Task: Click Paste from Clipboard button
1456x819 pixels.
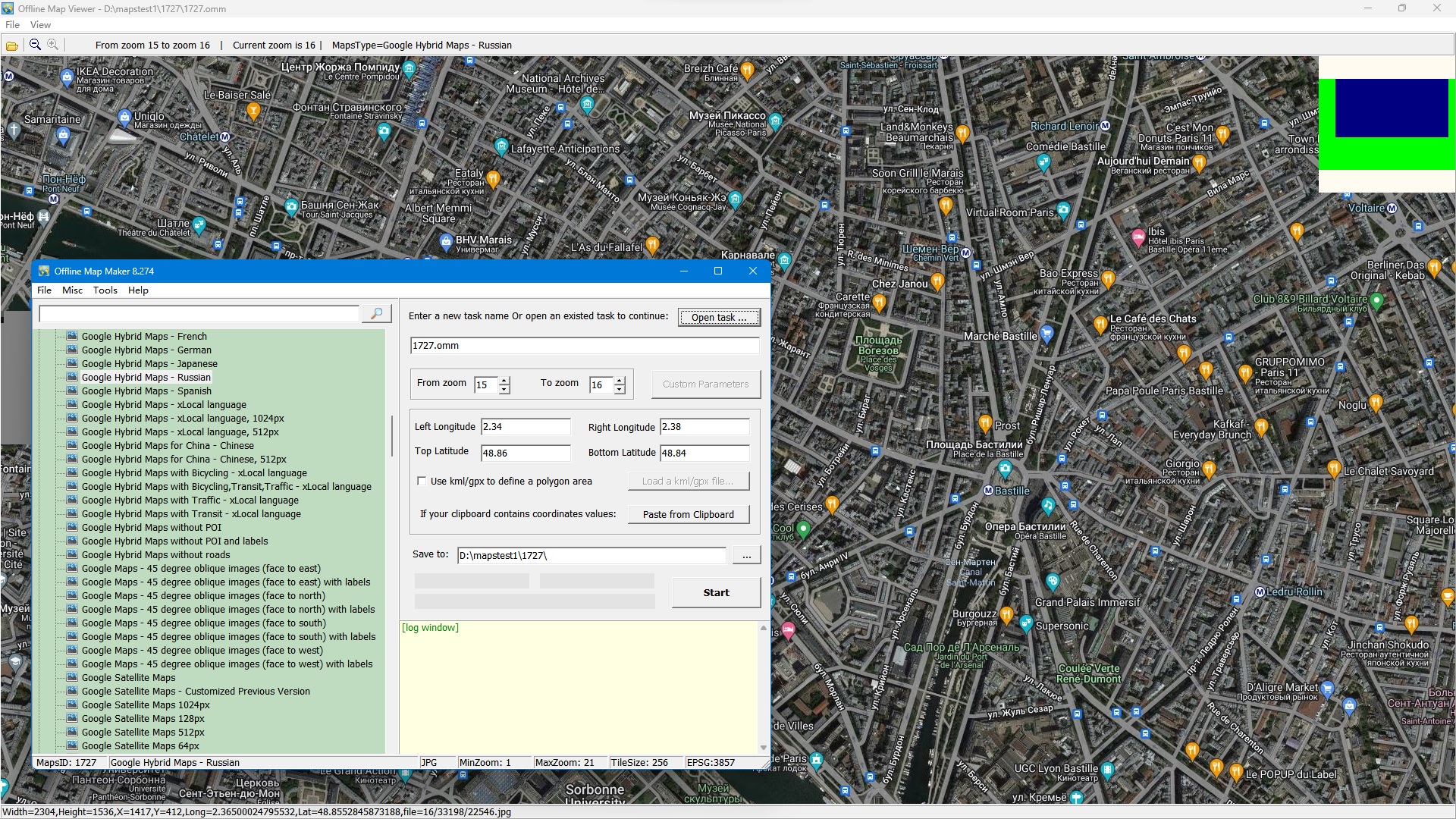Action: click(x=689, y=515)
